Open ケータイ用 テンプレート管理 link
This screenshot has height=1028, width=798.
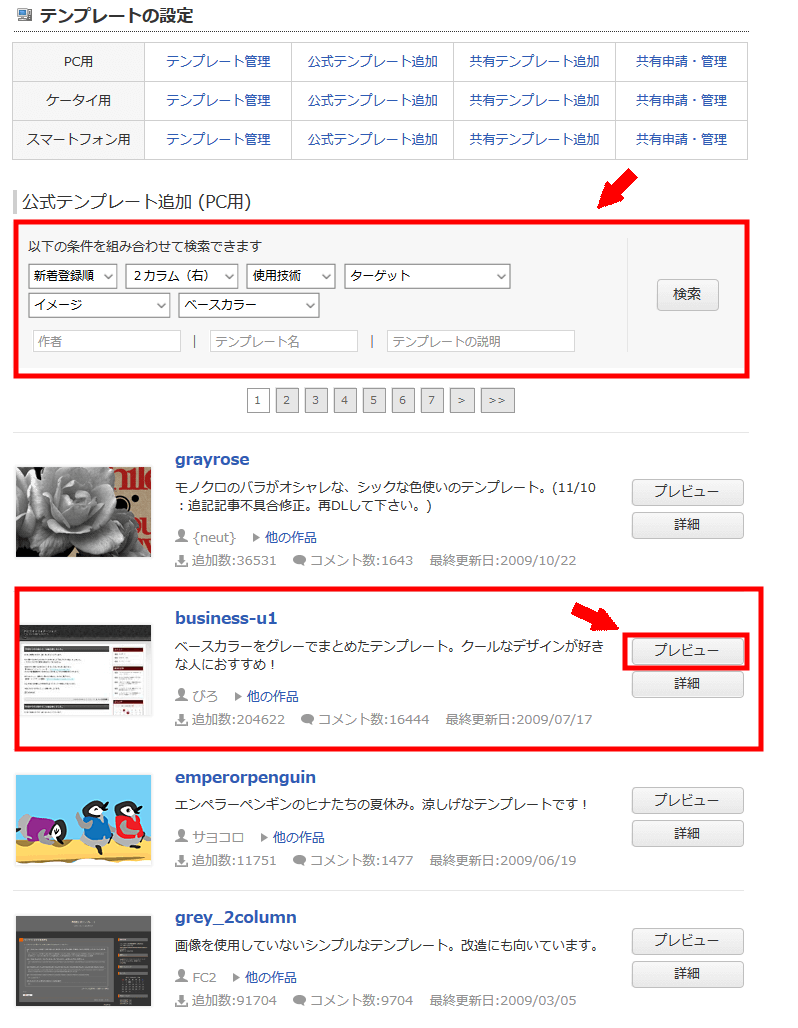coord(218,101)
